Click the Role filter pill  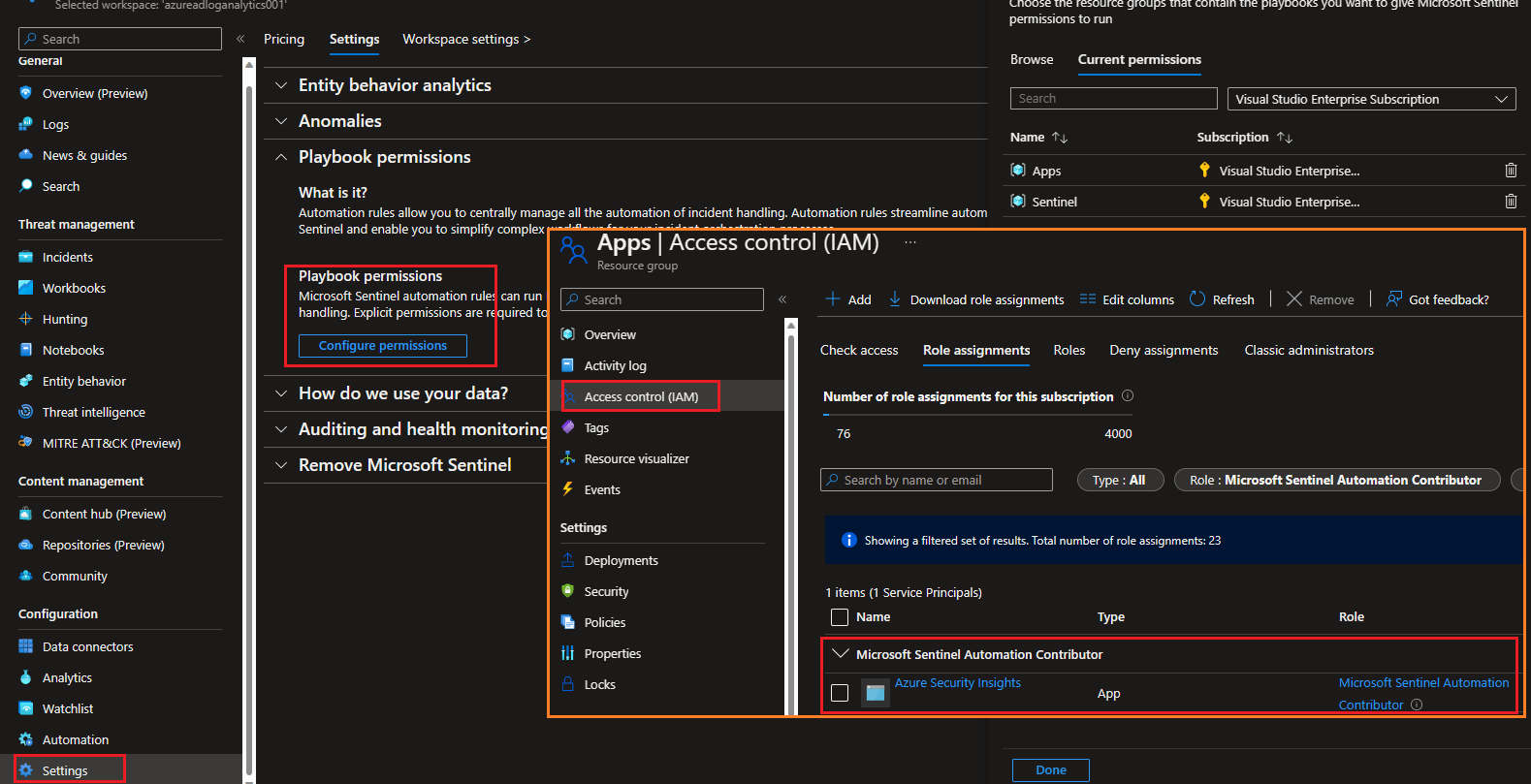tap(1337, 480)
